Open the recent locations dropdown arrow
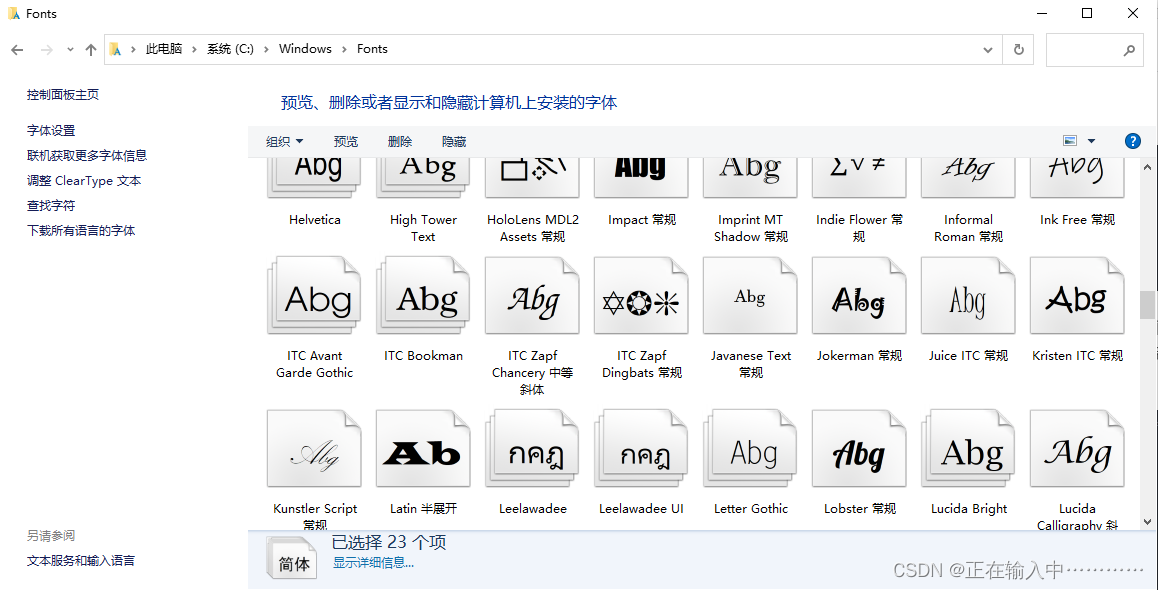Screen dimensions: 1158x590 [70, 49]
